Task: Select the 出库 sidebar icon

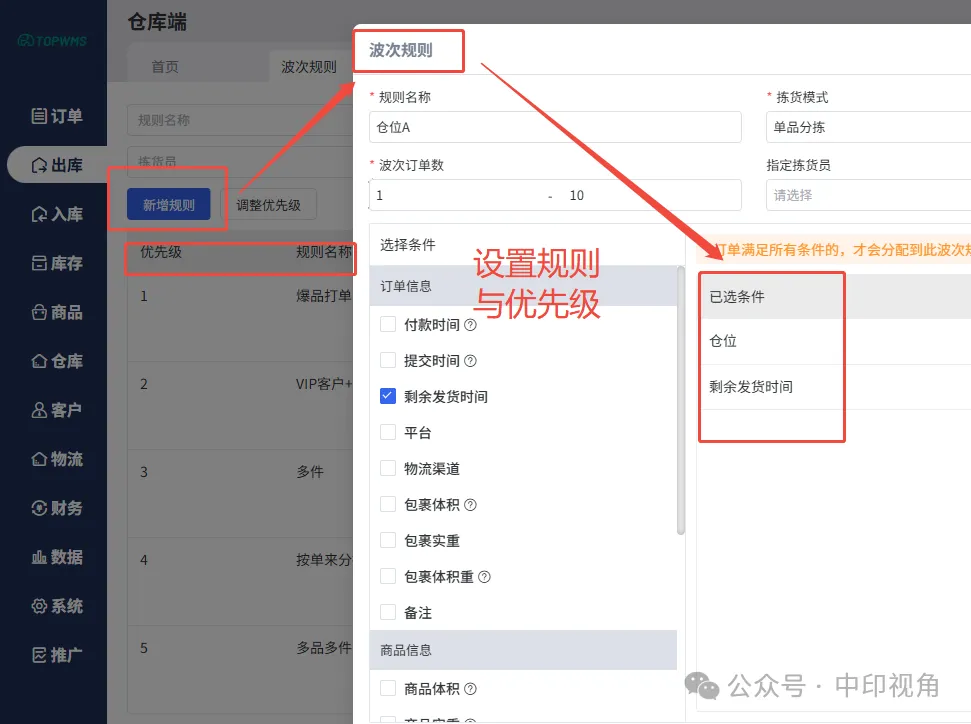Action: point(39,165)
